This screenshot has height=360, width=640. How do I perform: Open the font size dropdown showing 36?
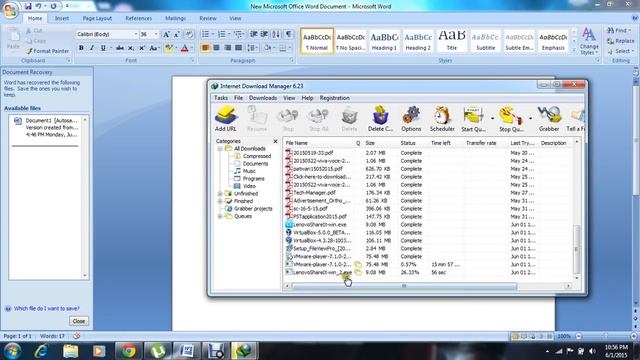156,34
